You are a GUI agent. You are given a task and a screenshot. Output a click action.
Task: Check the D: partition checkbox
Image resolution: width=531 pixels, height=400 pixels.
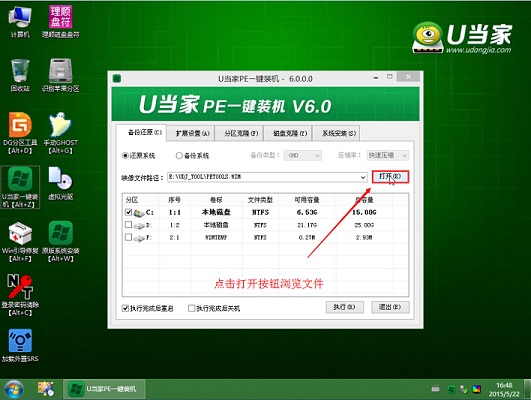(128, 225)
